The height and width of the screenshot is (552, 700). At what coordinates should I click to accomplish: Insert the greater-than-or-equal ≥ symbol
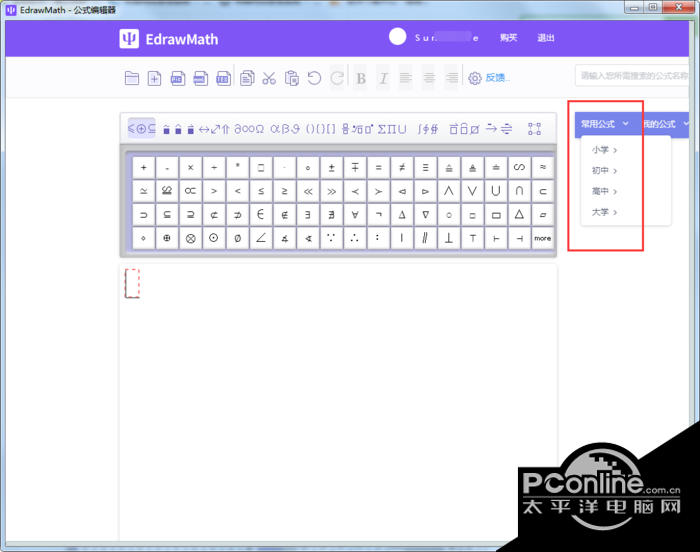coord(284,191)
